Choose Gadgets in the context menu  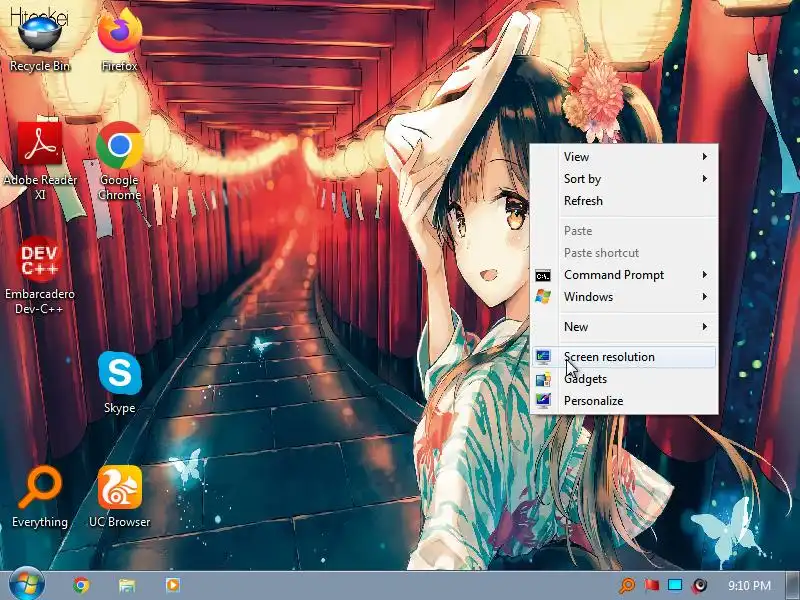point(624,379)
